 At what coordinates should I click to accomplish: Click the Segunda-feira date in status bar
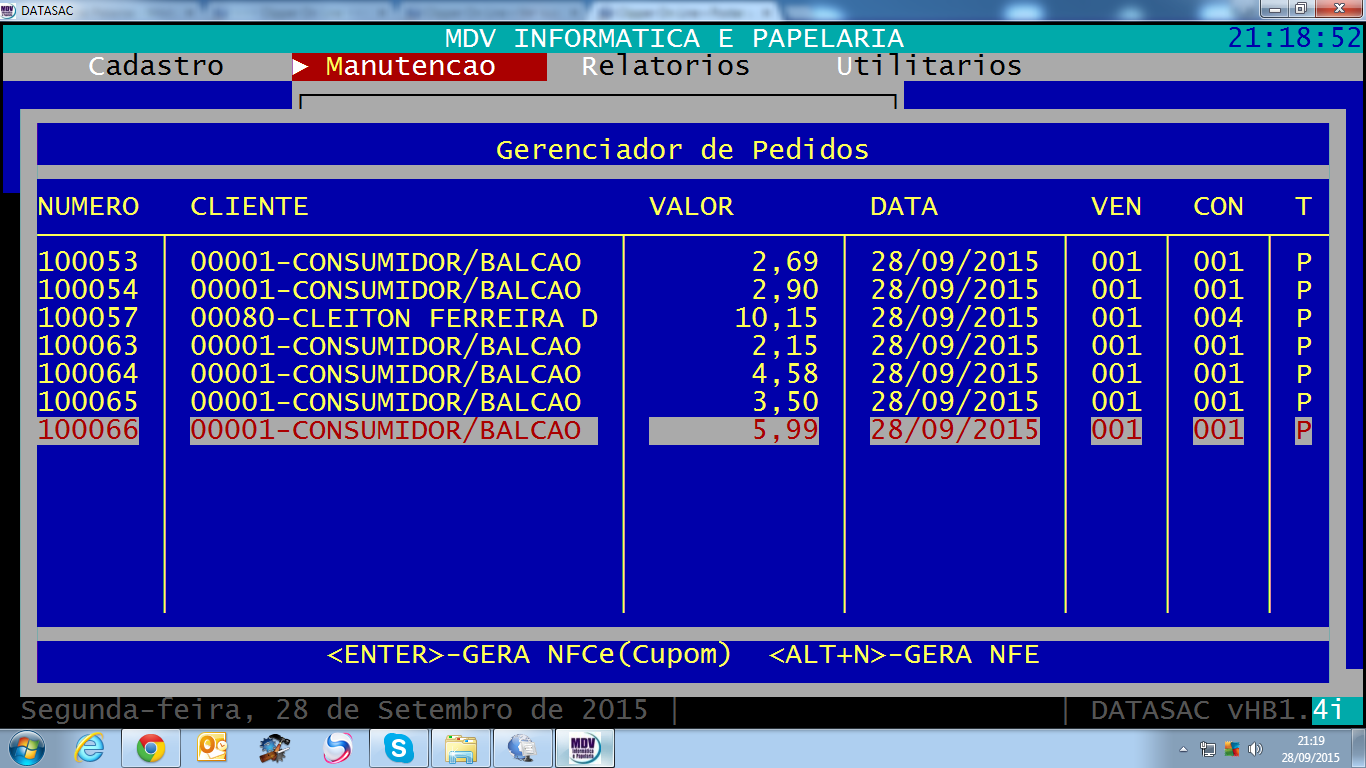point(335,711)
